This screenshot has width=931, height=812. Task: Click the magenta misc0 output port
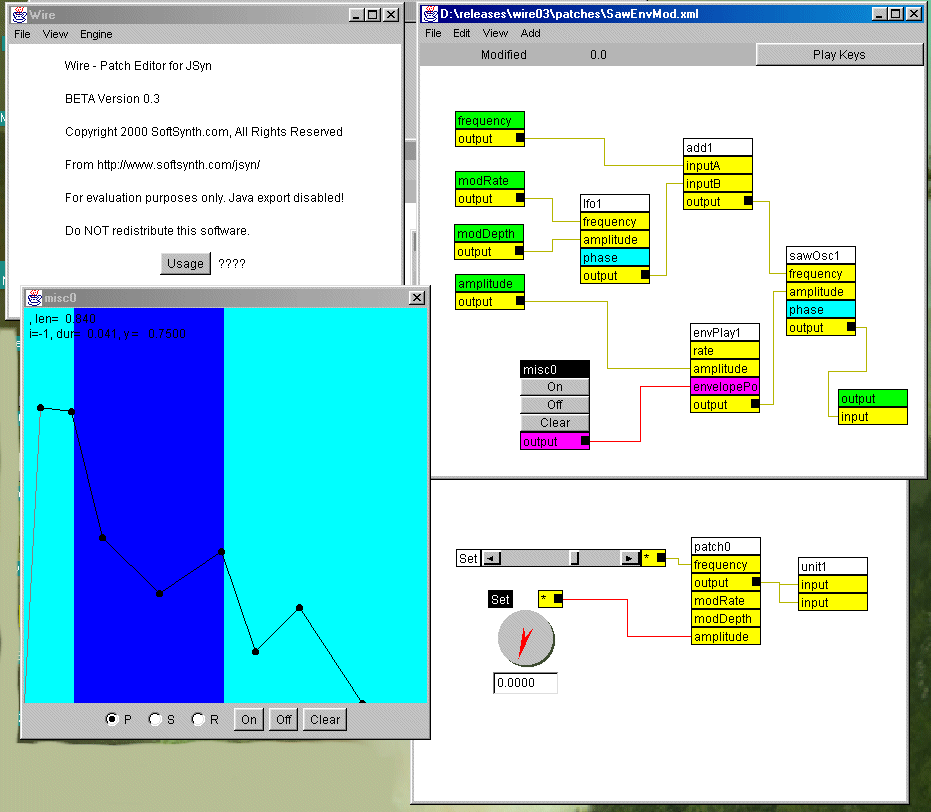[585, 441]
